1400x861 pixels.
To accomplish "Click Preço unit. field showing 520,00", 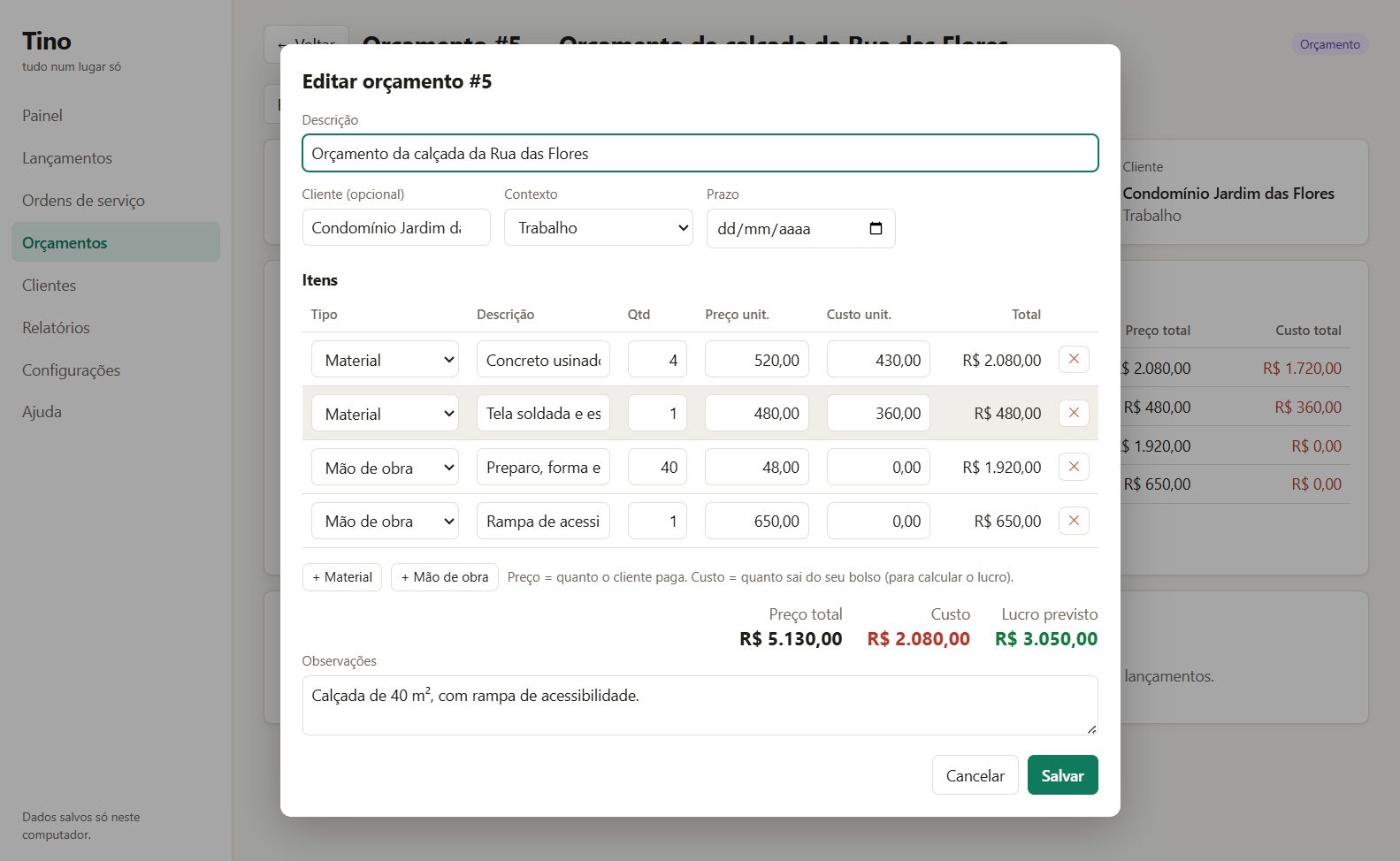I will point(757,360).
